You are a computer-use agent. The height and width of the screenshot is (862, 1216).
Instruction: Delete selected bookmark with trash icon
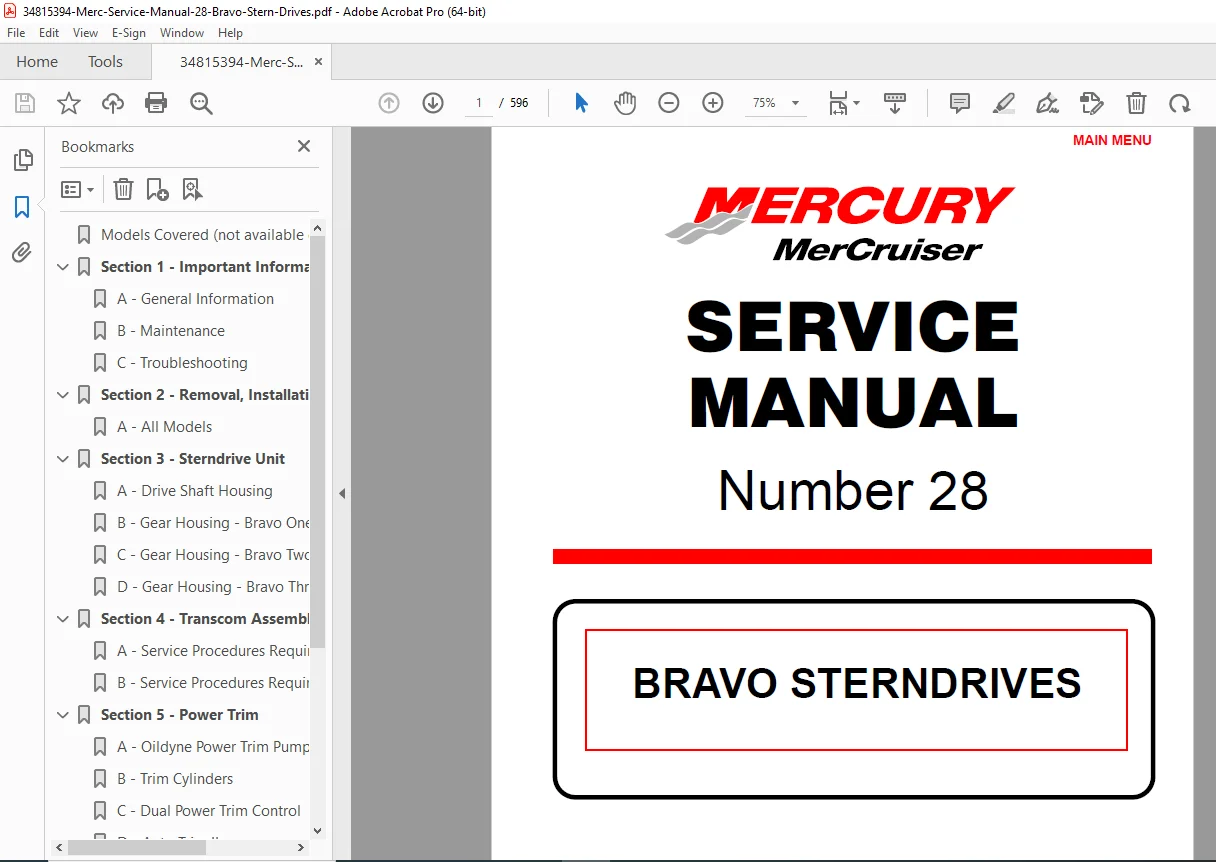click(x=123, y=189)
